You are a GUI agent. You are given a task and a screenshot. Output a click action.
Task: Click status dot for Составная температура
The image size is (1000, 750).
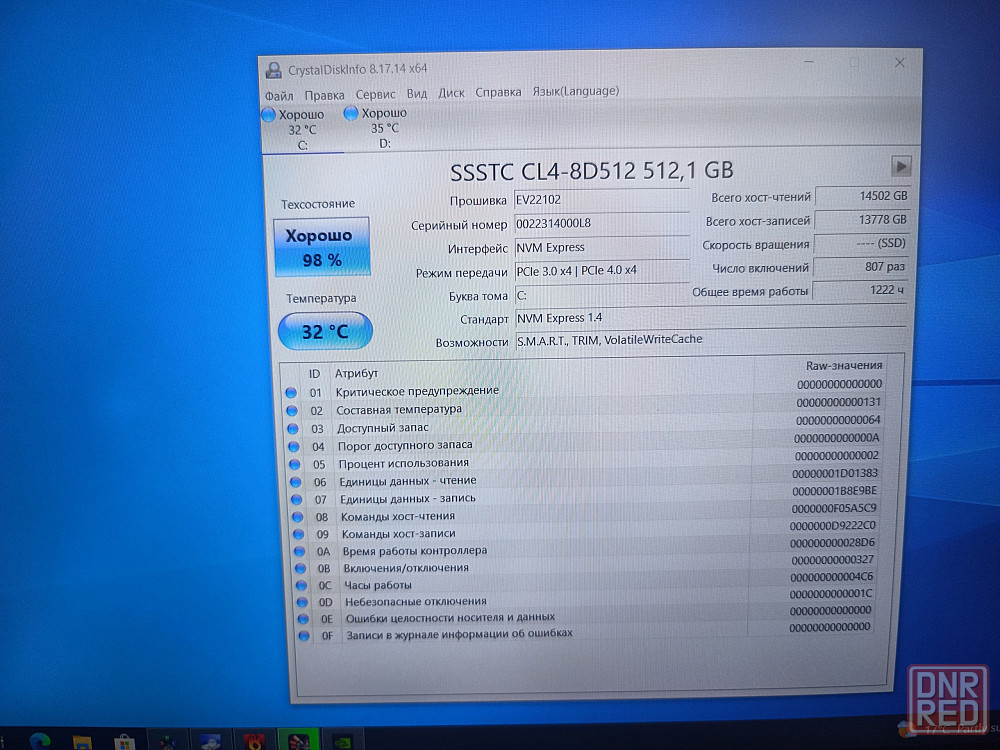tap(291, 411)
